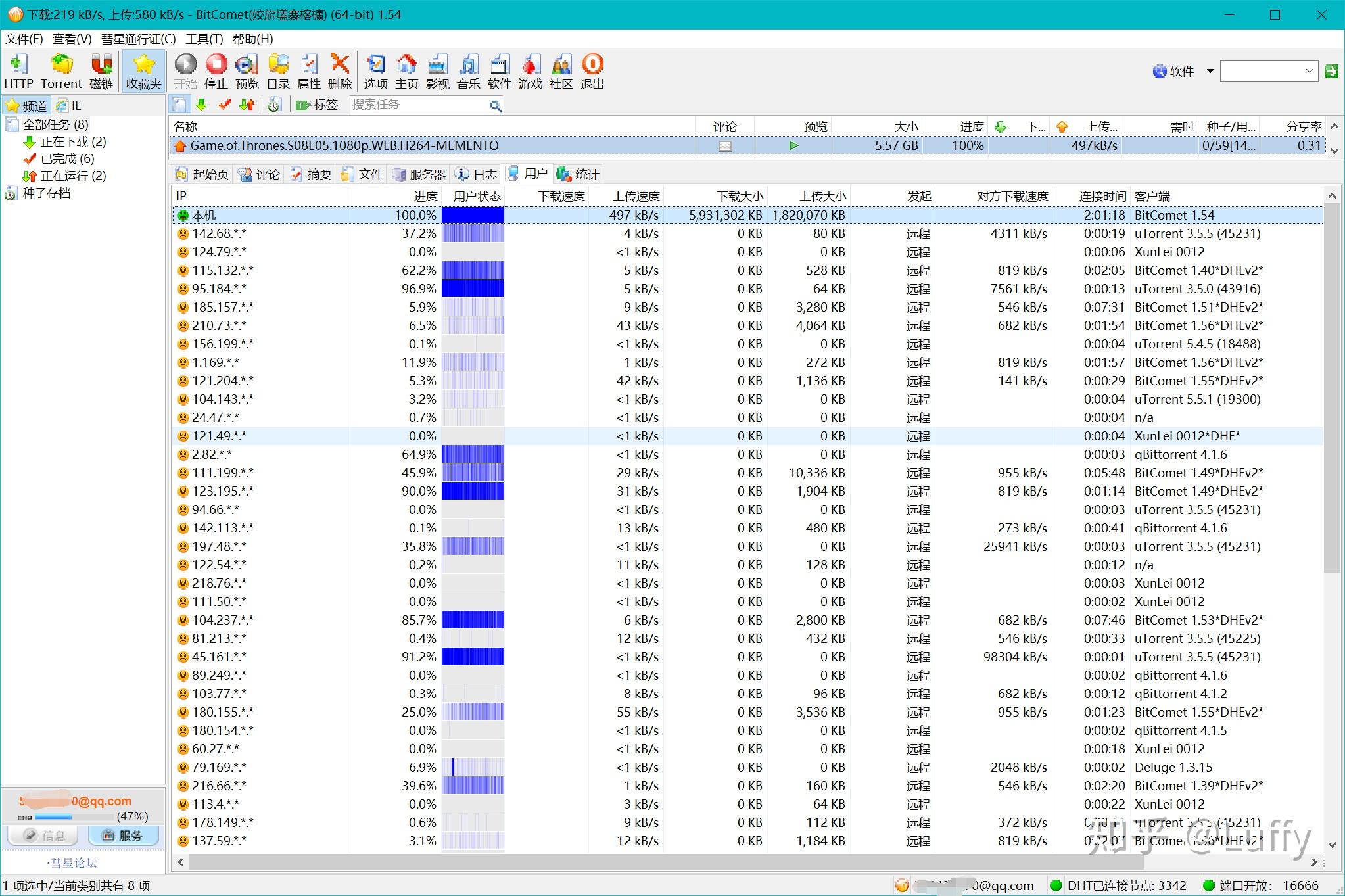Click the scheduler clock icon

(x=275, y=105)
